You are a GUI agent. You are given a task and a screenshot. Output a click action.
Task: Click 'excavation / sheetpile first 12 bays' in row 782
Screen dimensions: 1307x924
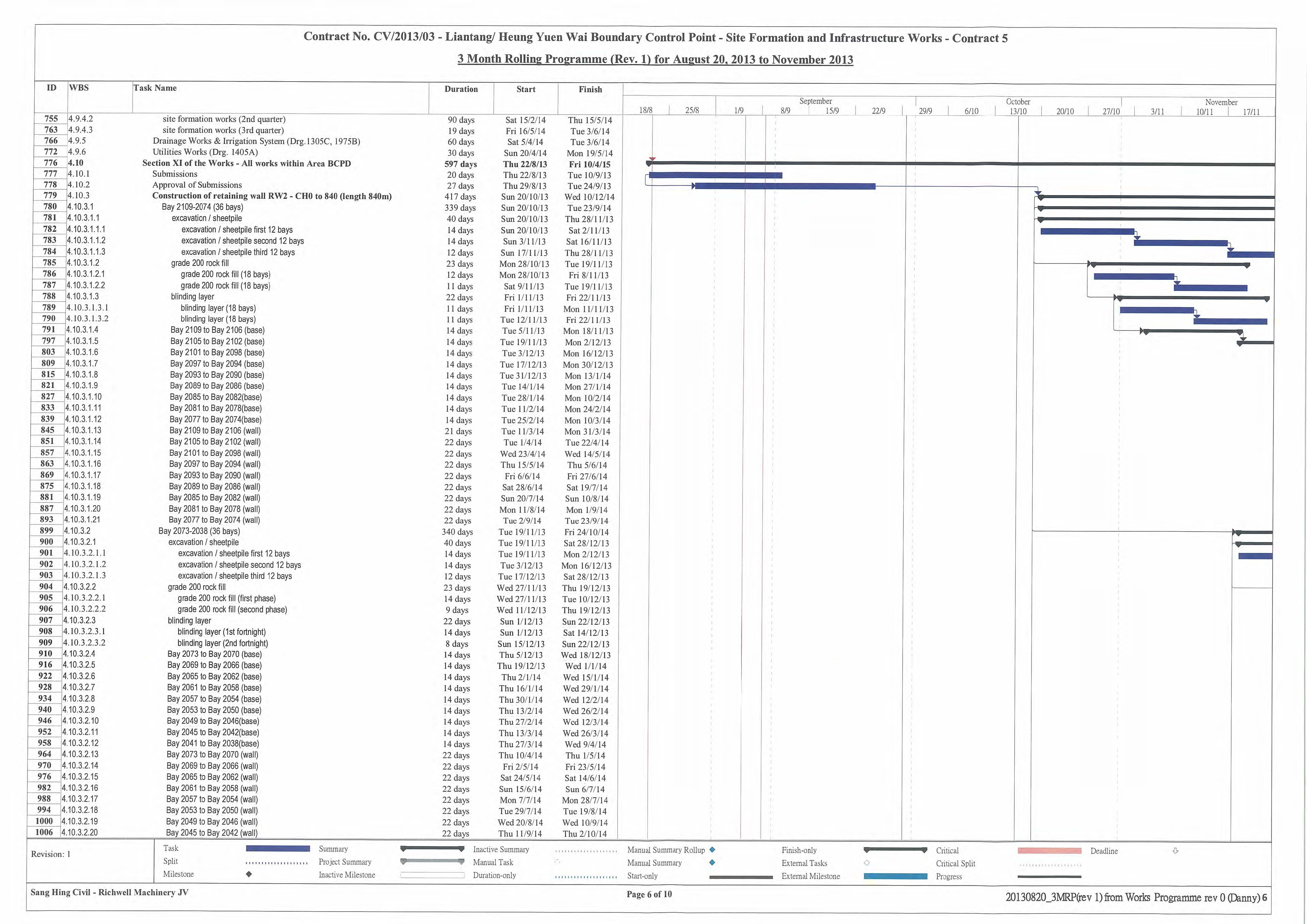pyautogui.click(x=237, y=230)
